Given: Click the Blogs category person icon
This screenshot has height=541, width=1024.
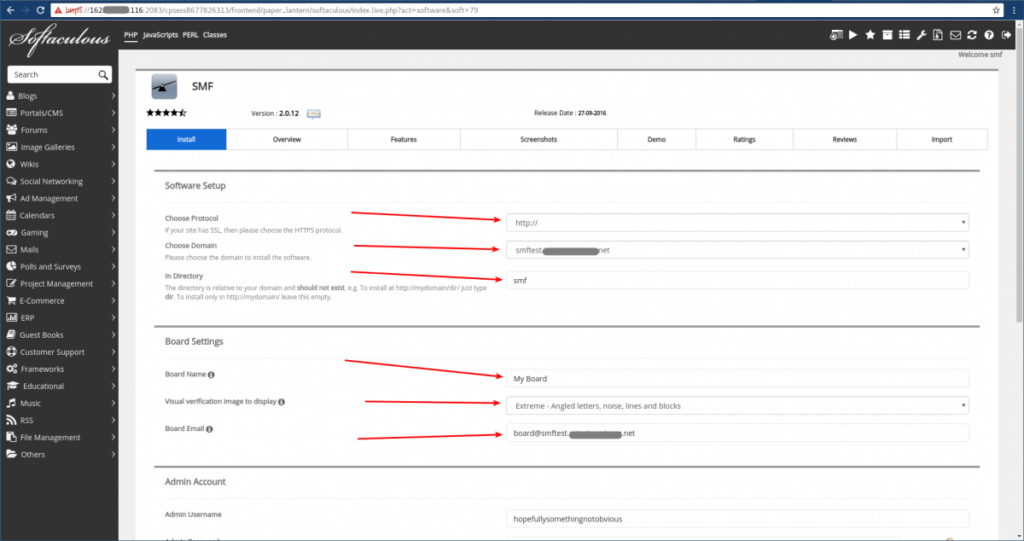Looking at the screenshot, I should [10, 95].
